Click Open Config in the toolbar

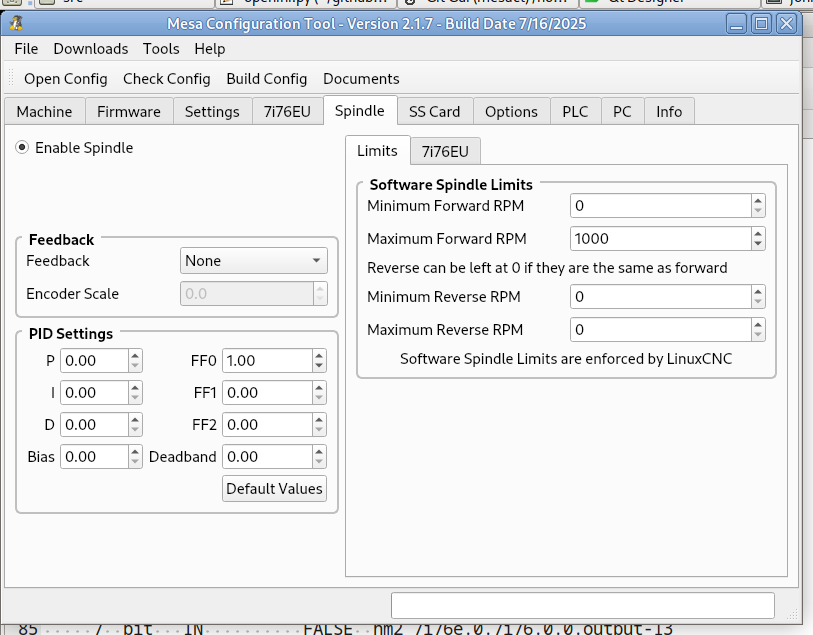tap(66, 79)
